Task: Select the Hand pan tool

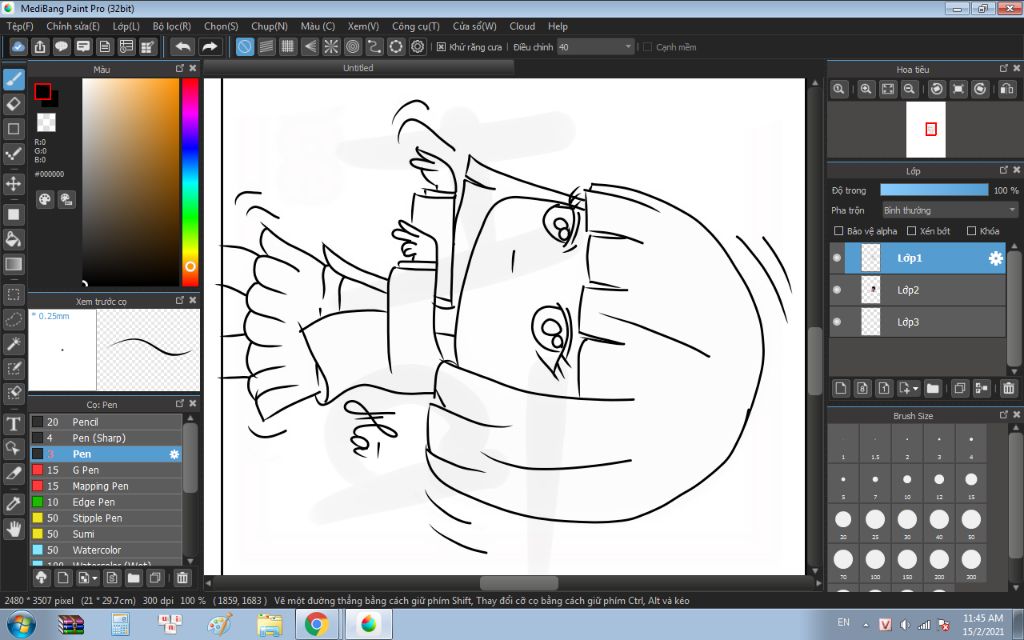Action: 14,528
